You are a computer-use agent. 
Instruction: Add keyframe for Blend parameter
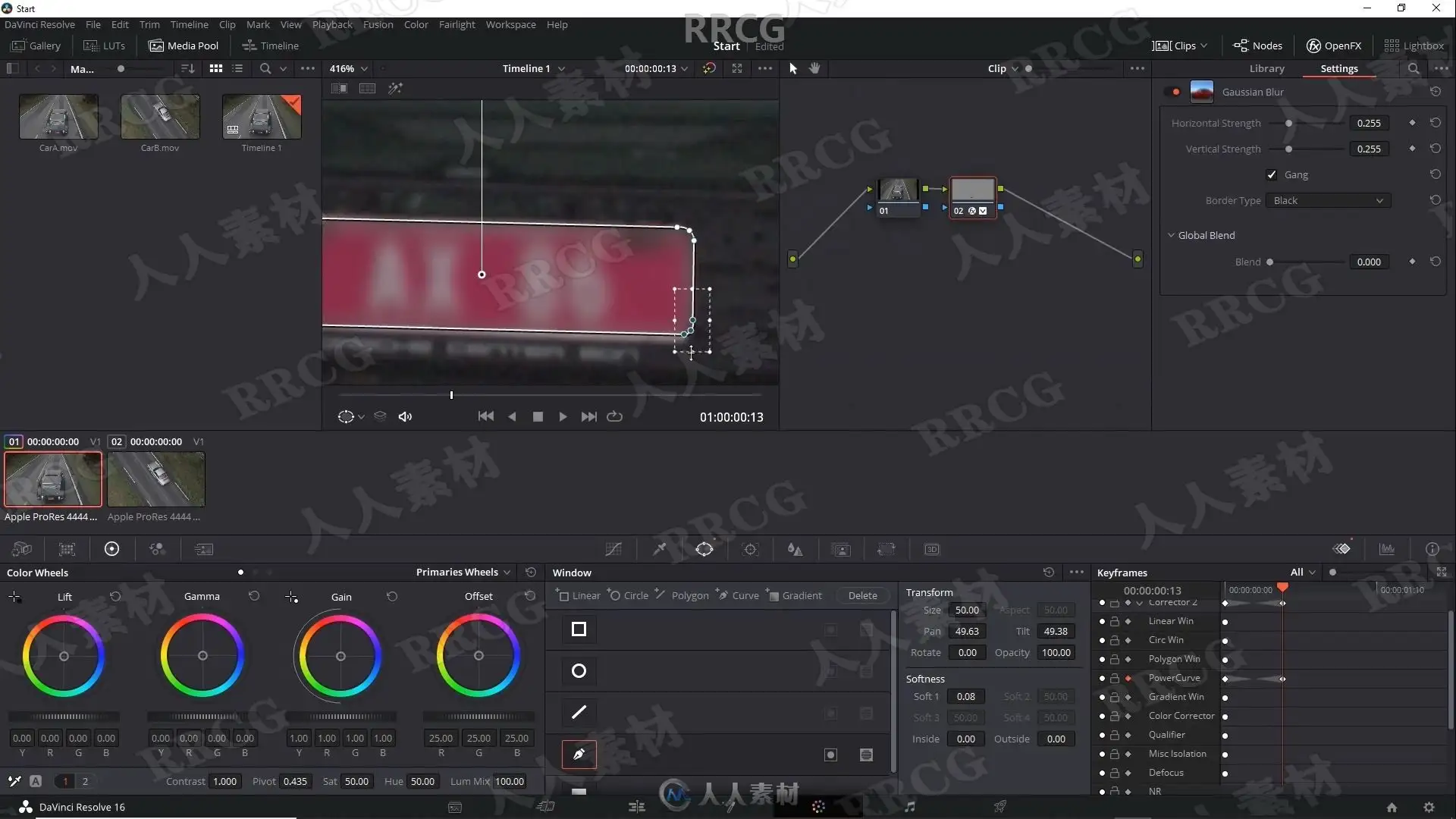pyautogui.click(x=1412, y=262)
